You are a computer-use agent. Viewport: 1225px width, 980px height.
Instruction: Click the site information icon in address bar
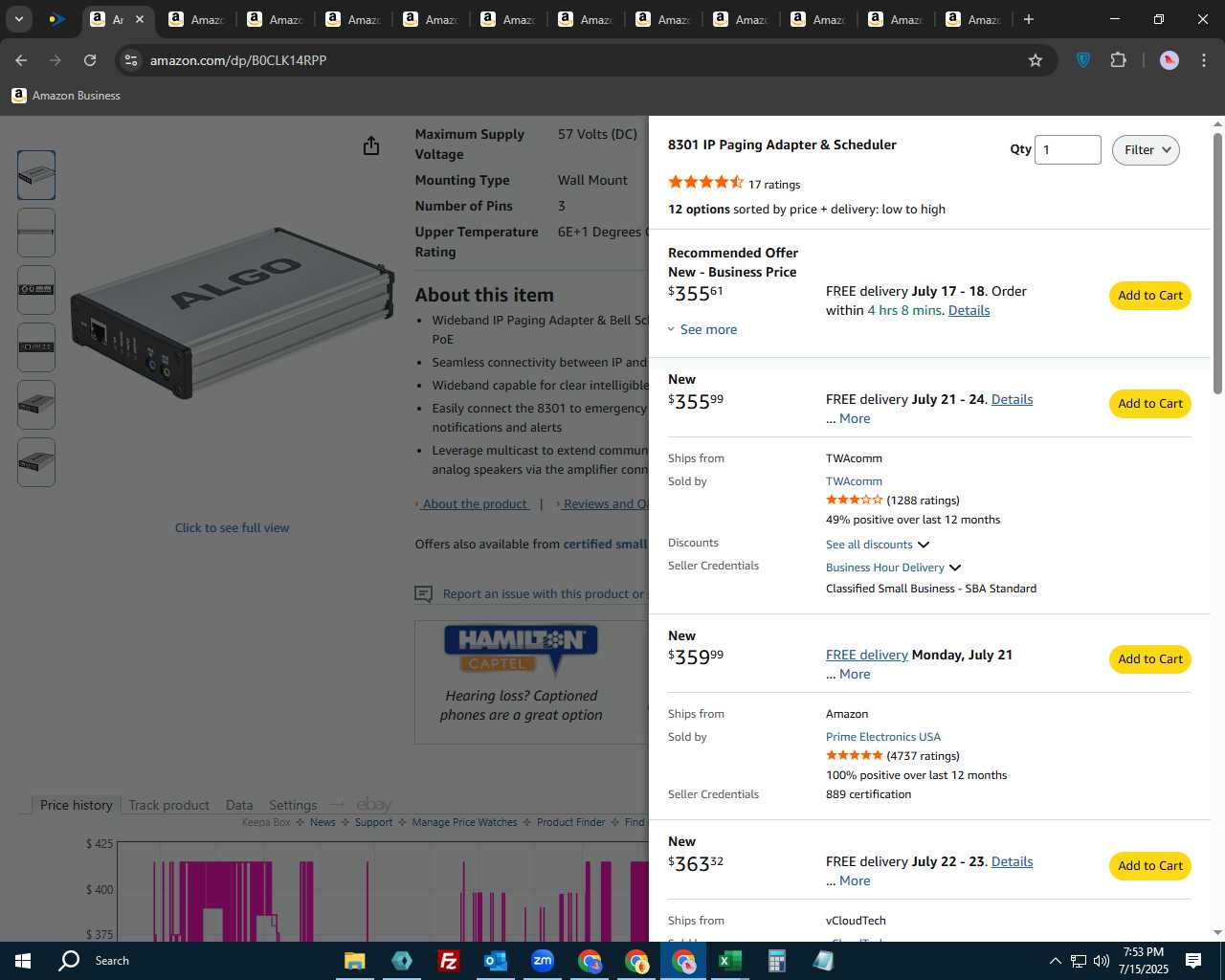pos(131,60)
